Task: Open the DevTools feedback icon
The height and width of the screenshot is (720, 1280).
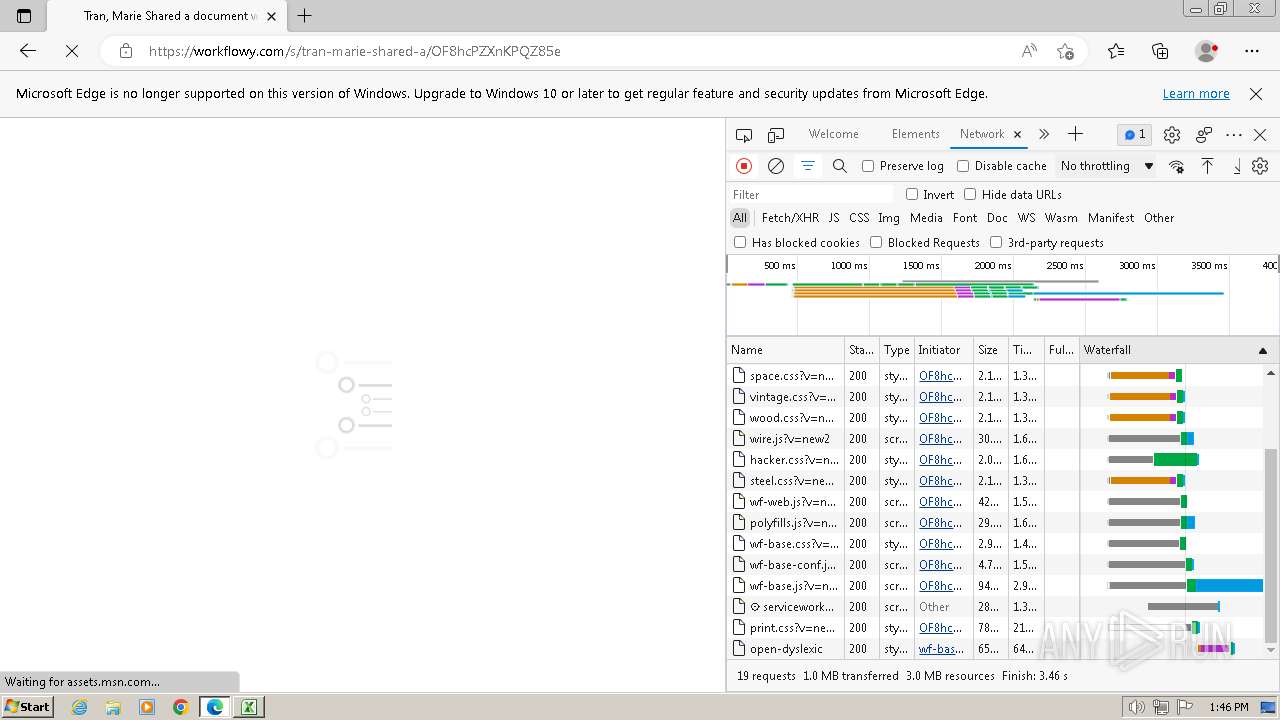Action: [x=1204, y=135]
